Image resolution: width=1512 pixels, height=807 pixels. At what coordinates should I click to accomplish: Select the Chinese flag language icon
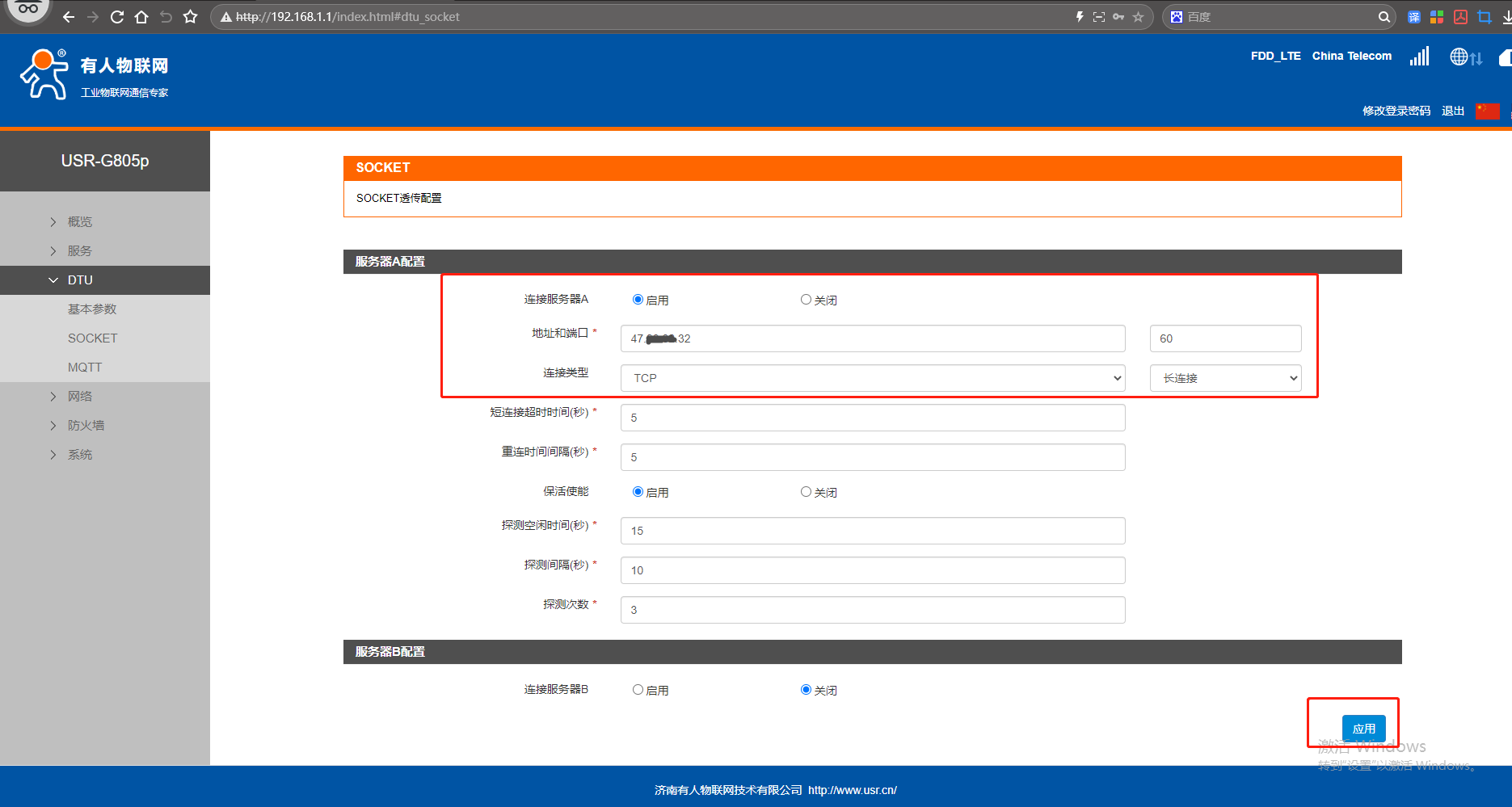click(x=1487, y=111)
